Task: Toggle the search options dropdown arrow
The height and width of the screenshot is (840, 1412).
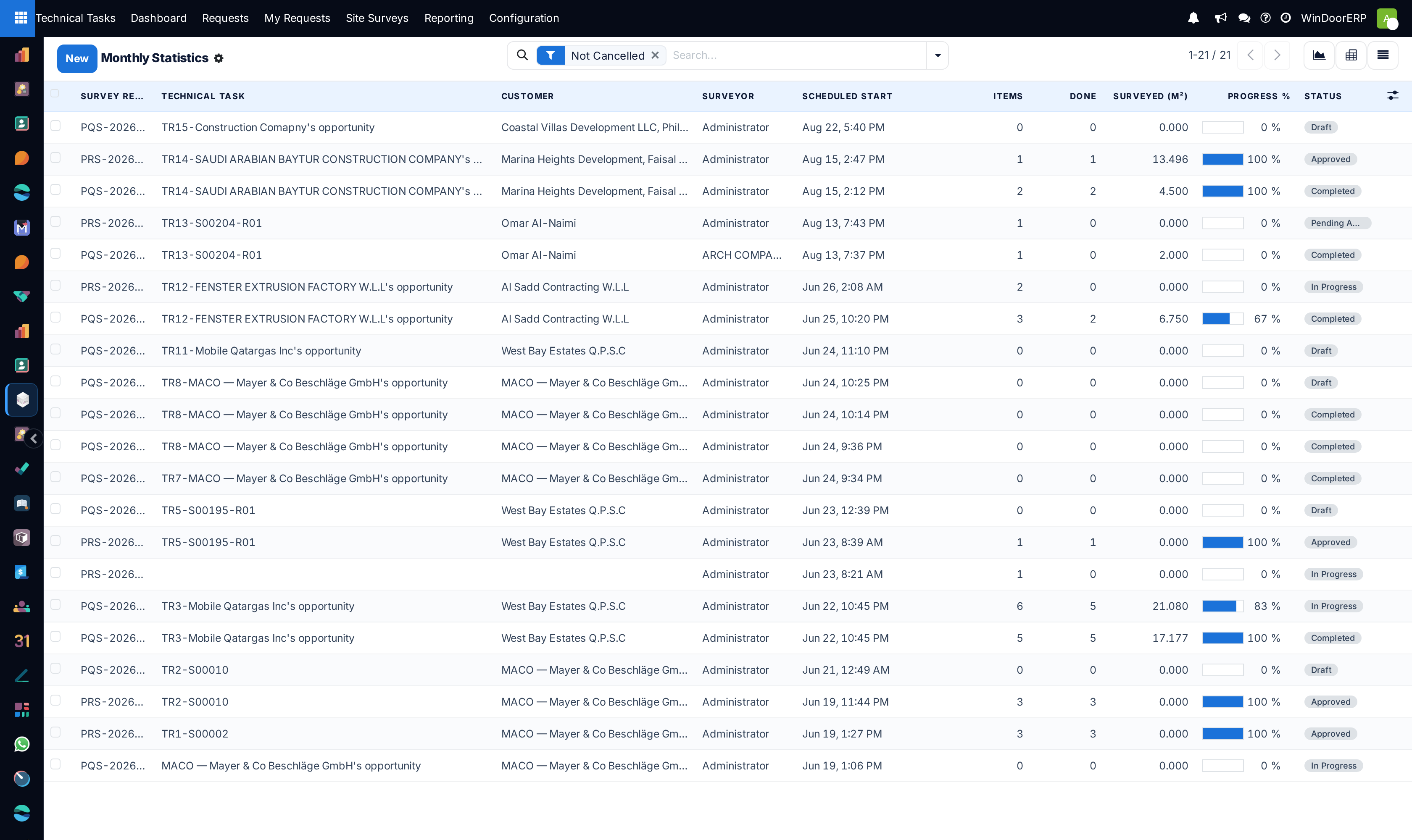Action: pyautogui.click(x=938, y=55)
